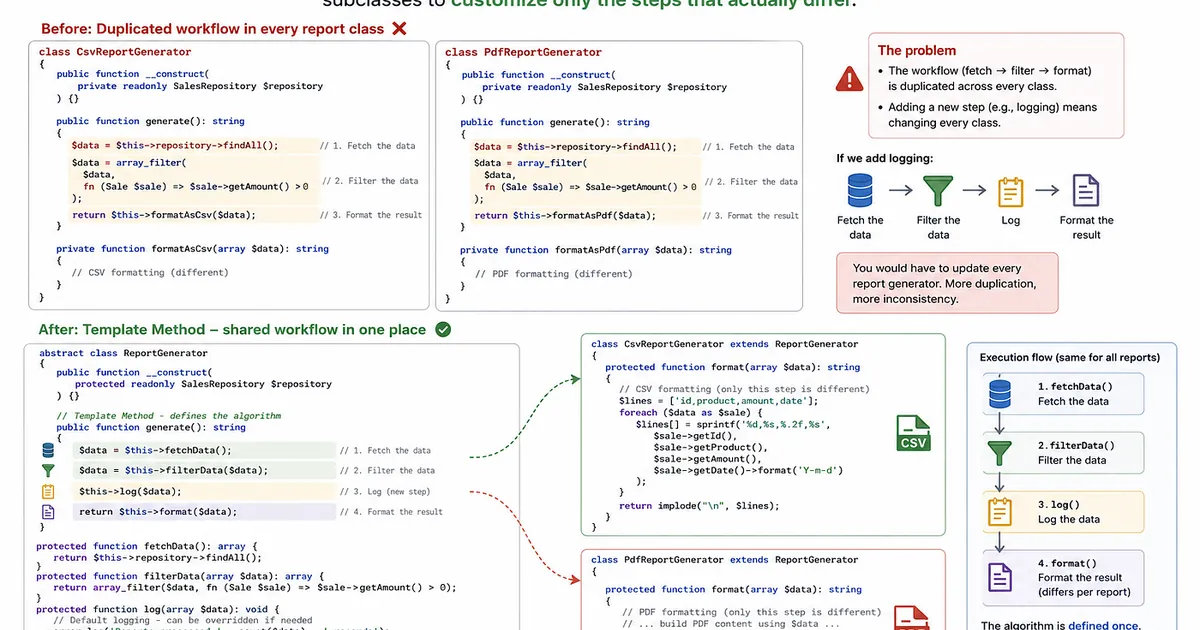Image resolution: width=1200 pixels, height=630 pixels.
Task: Click the 'class PdfReportGenerator' line in the Before panel
Action: click(523, 52)
